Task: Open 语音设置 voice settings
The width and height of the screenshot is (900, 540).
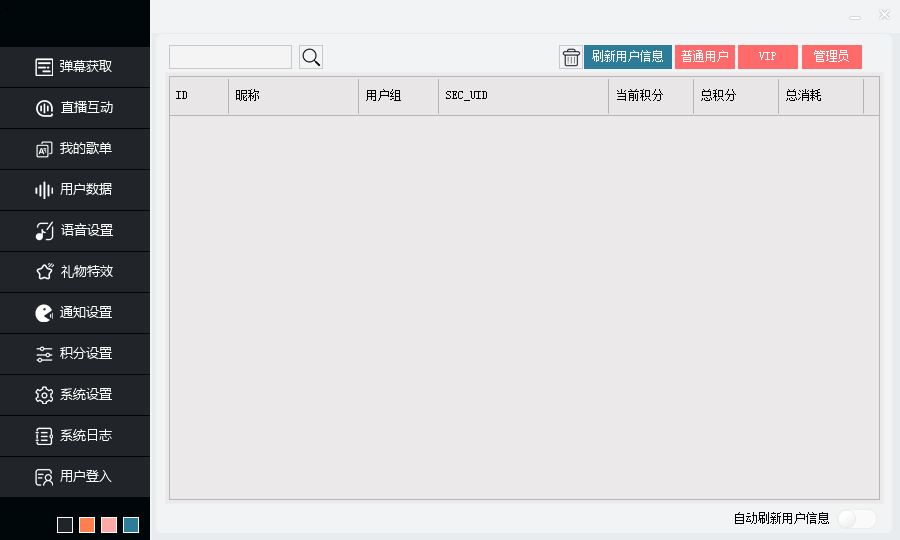Action: point(75,230)
